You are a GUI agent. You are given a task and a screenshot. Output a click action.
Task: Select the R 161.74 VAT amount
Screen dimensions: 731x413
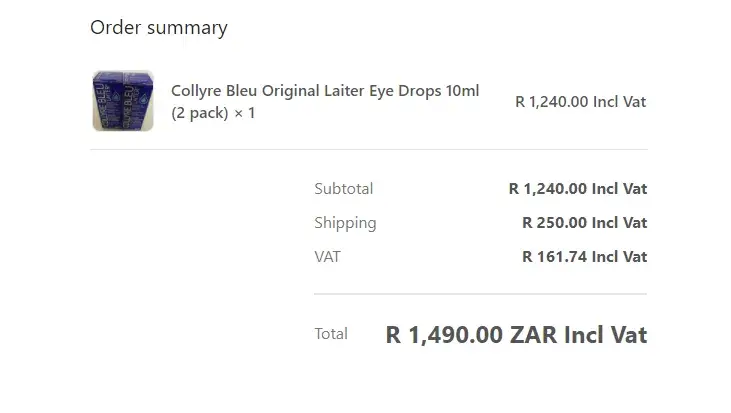pyautogui.click(x=555, y=256)
